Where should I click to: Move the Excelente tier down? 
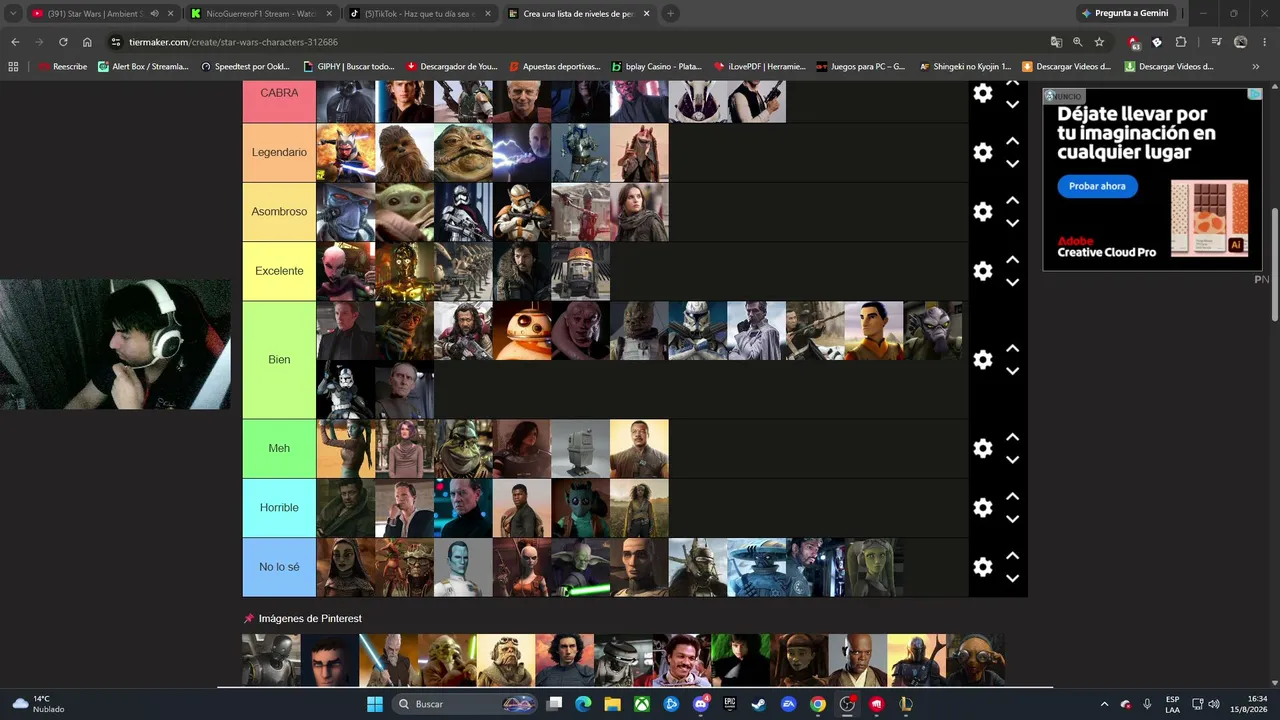[1012, 282]
